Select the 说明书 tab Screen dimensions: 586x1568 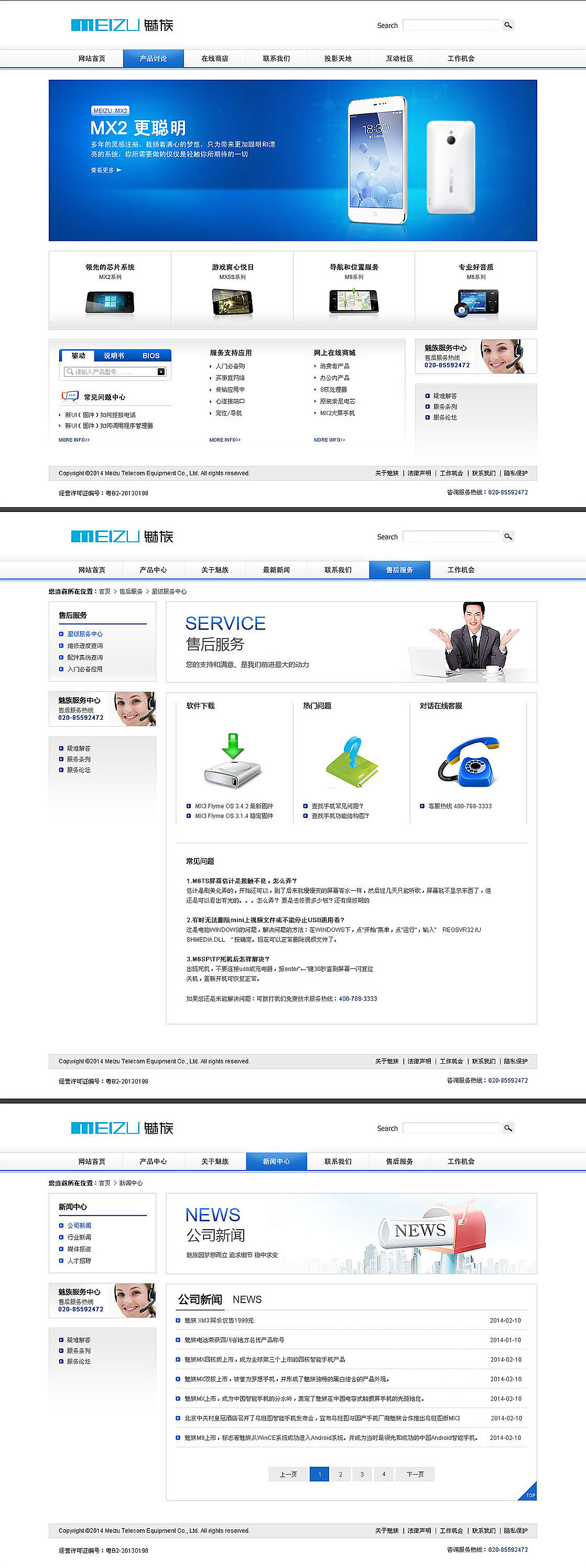click(114, 356)
